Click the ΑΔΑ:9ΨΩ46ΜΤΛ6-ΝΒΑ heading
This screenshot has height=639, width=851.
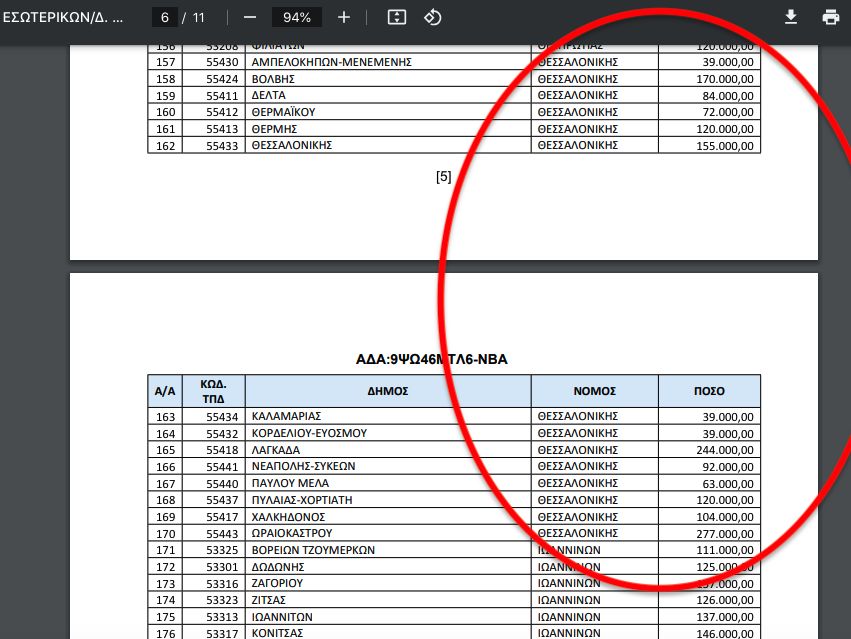[x=431, y=359]
